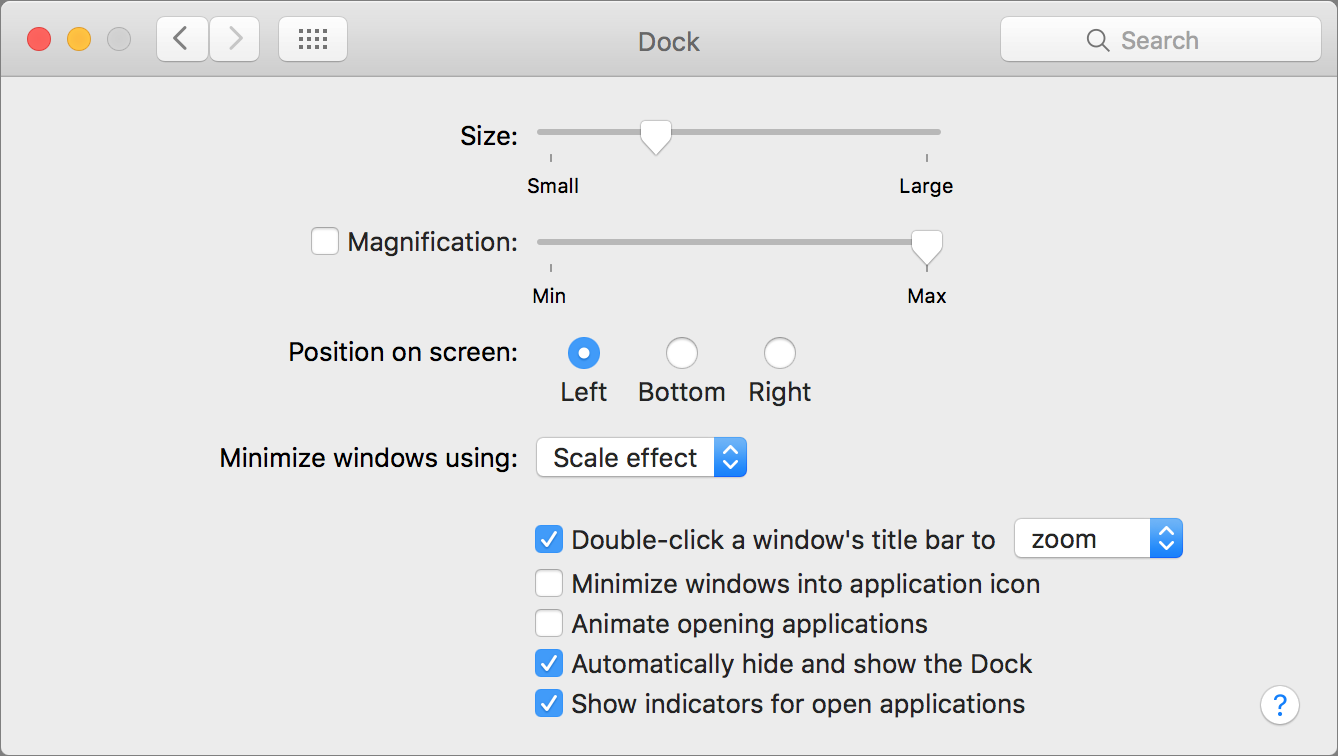Image resolution: width=1338 pixels, height=756 pixels.
Task: Enable the Magnification checkbox
Action: click(325, 242)
